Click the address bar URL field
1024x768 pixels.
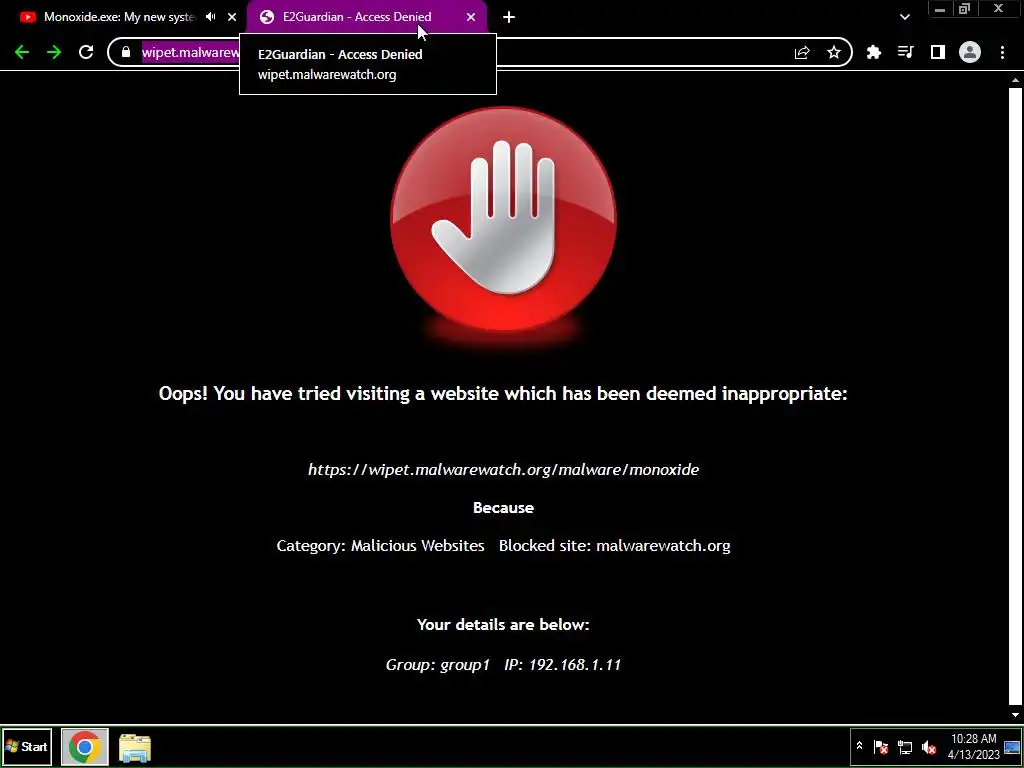[x=480, y=52]
